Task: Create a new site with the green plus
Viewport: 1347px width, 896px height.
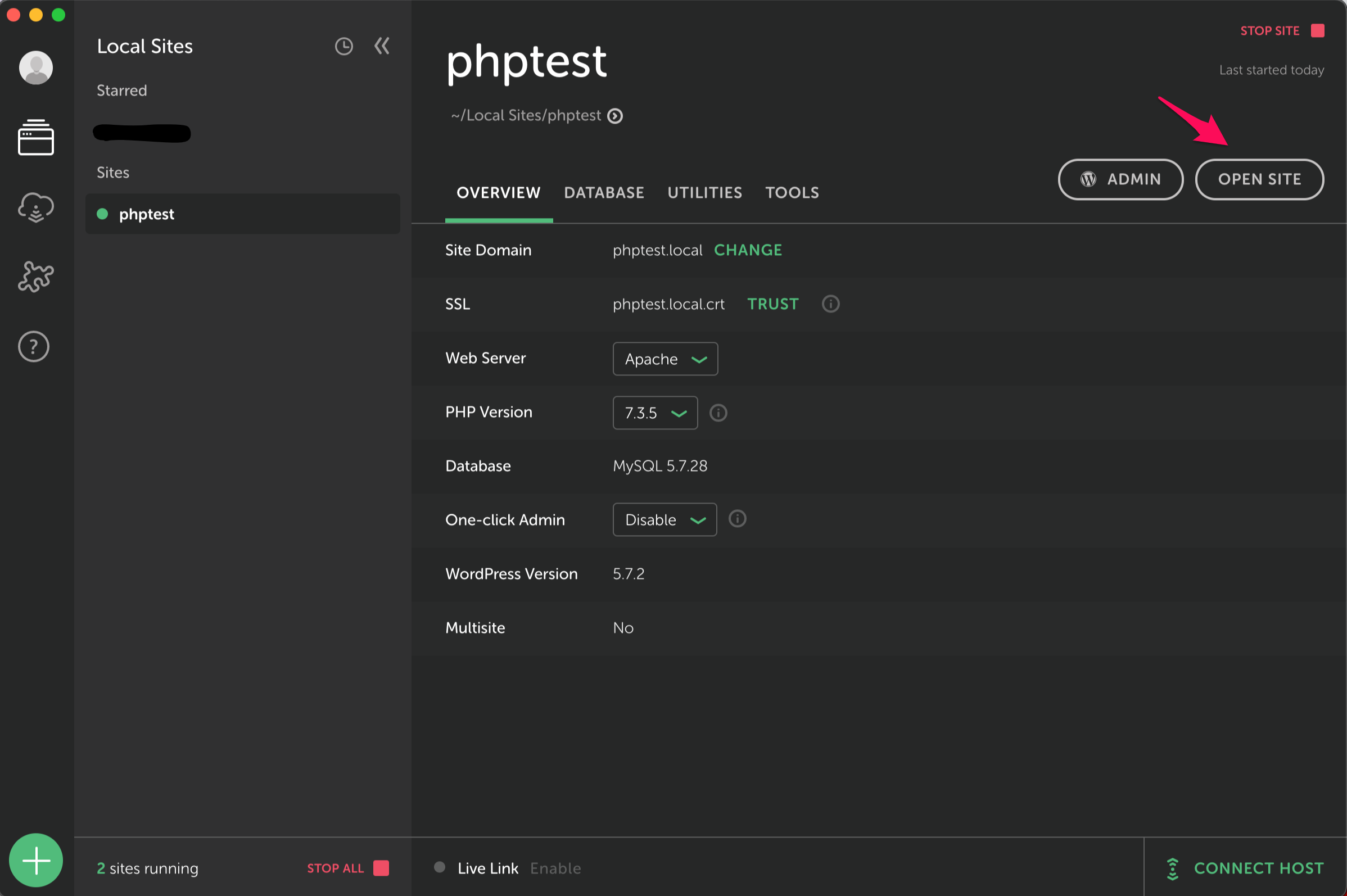Action: (35, 859)
